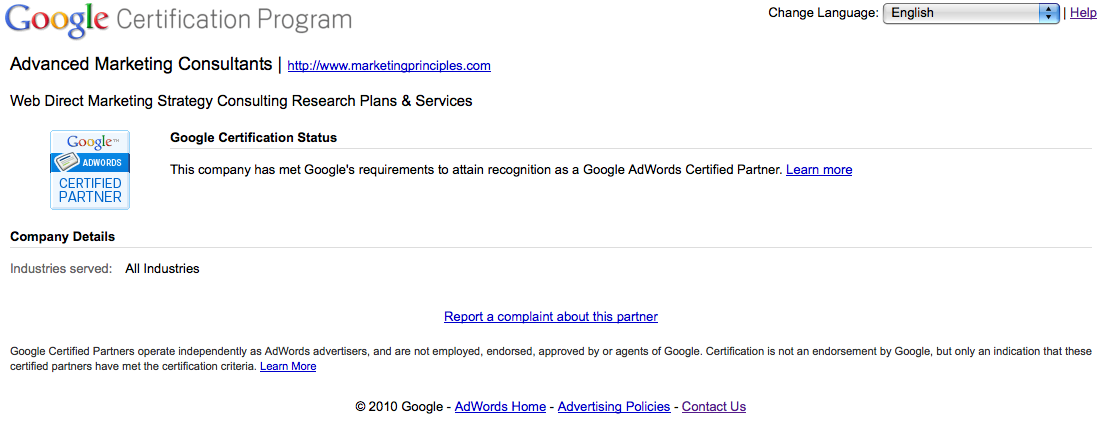1104x432 pixels.
Task: Click the 2010 Google copyright text
Action: point(399,407)
